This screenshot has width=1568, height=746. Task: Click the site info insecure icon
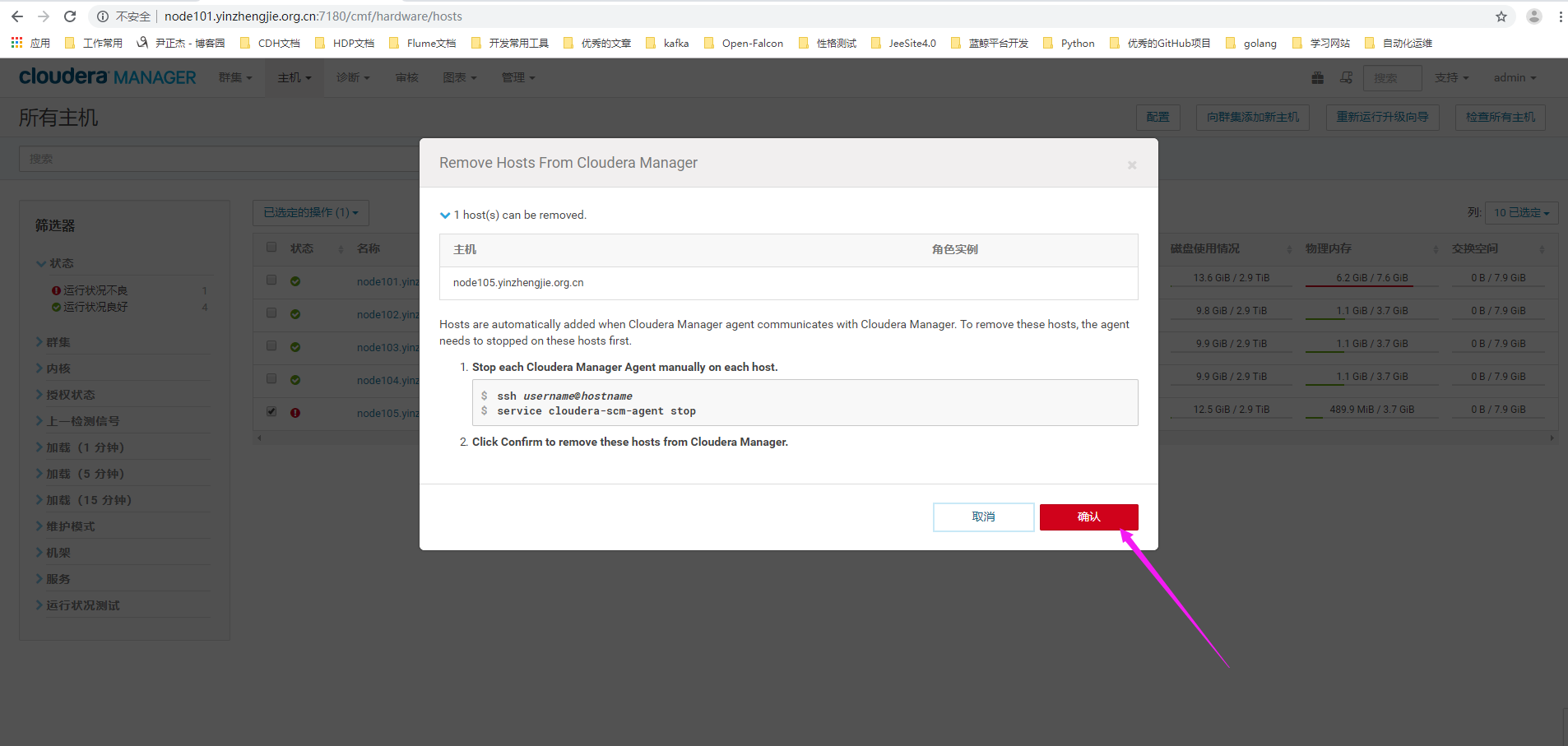click(103, 16)
